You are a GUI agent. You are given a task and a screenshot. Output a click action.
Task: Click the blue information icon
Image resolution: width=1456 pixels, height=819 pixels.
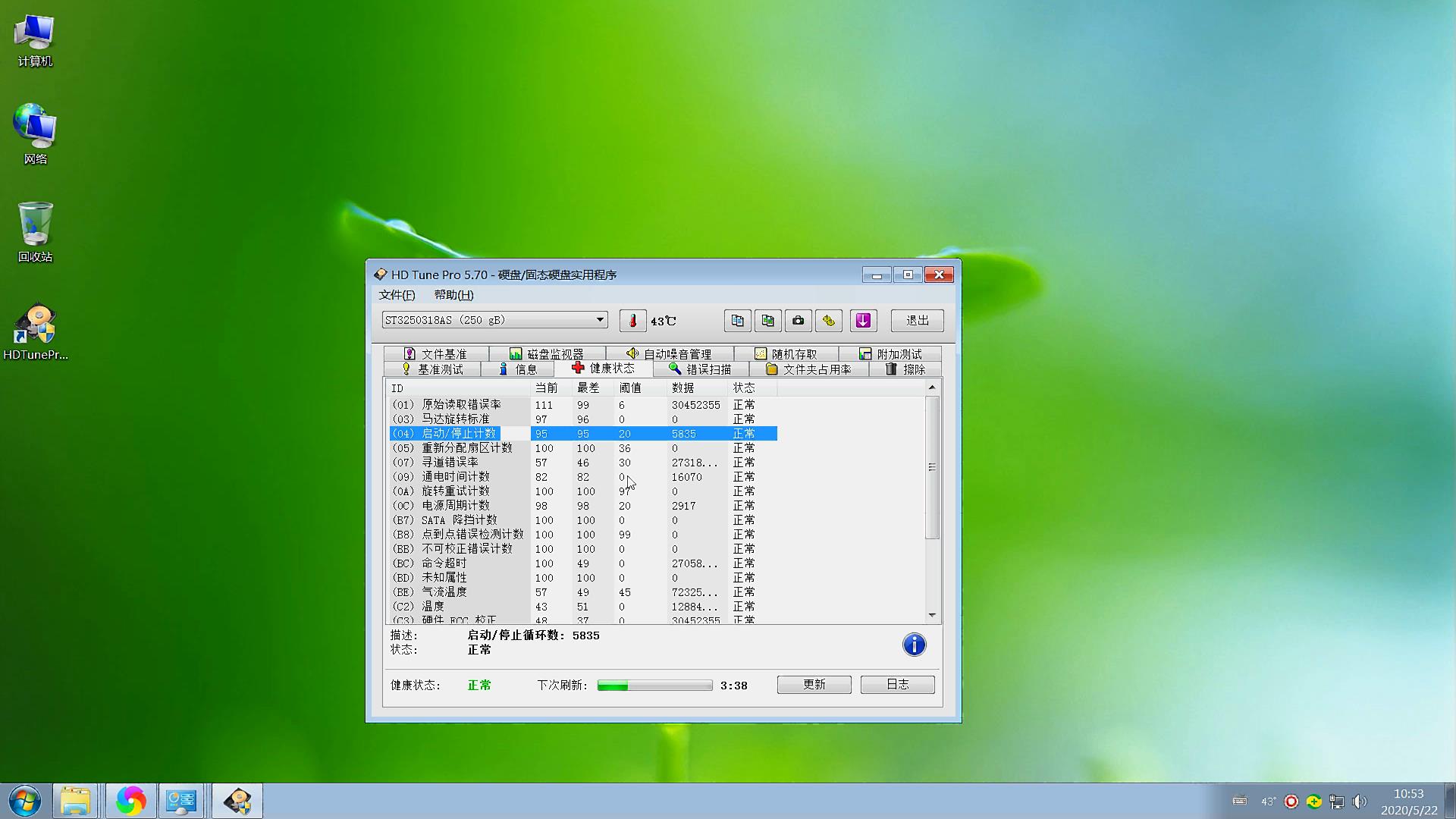tap(914, 645)
